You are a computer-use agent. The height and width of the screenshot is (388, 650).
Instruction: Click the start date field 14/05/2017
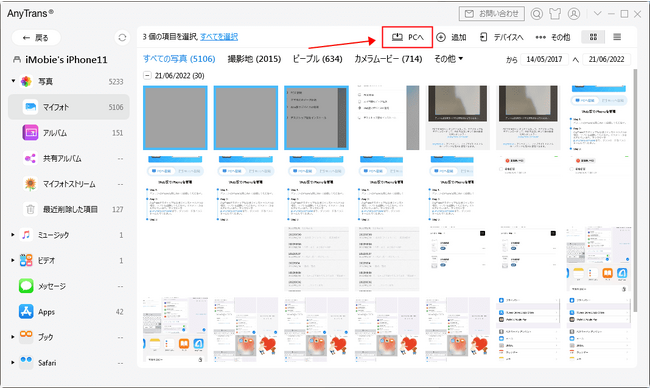pos(544,59)
